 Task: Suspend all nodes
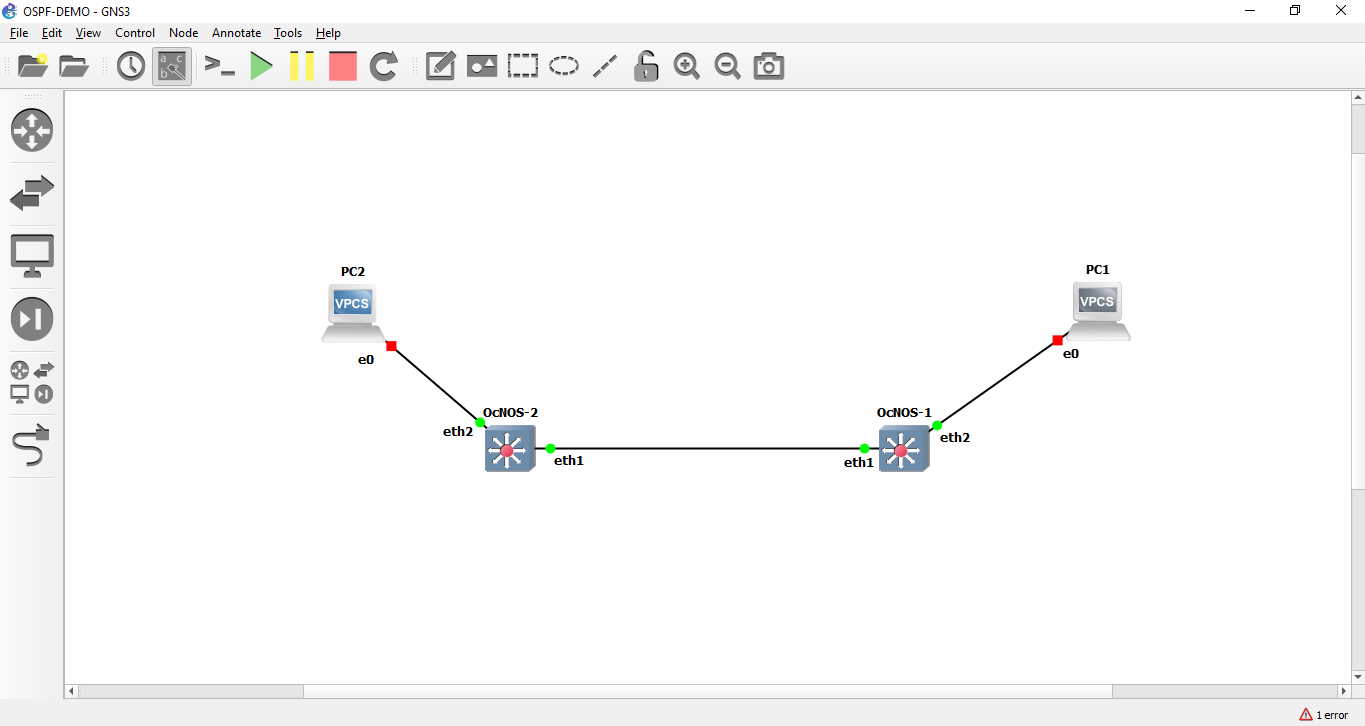click(302, 66)
